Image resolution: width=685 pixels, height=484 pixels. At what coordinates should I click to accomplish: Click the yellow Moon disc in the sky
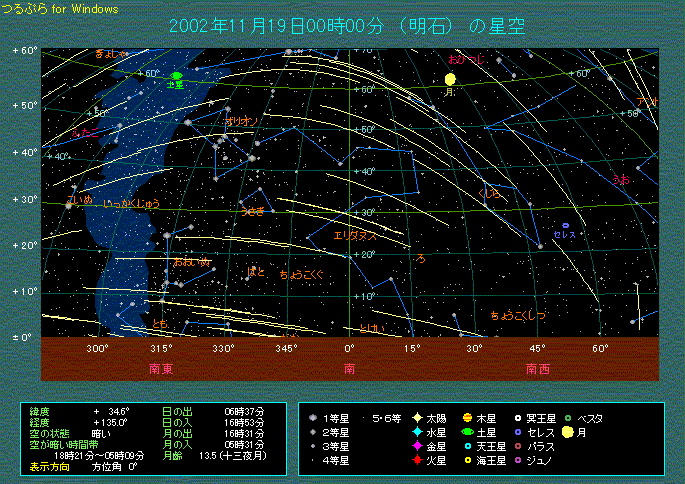(x=451, y=78)
